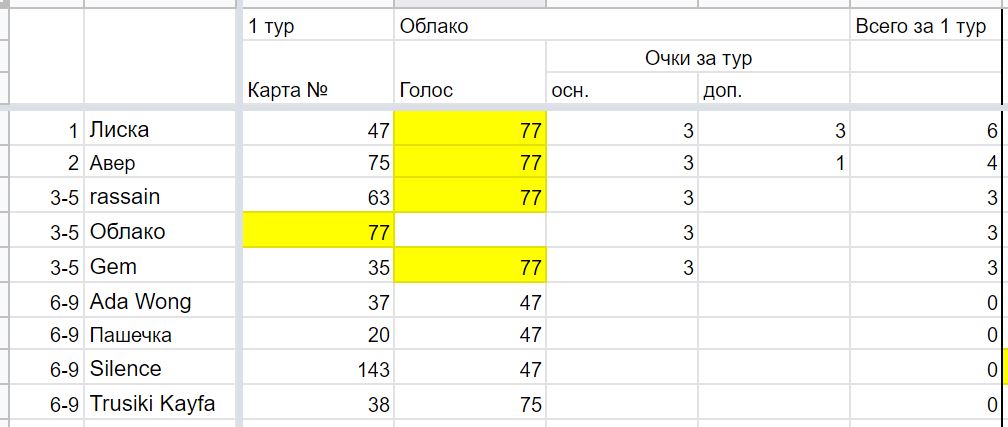
Task: Select the Всего за 1 тур header
Action: tap(926, 26)
